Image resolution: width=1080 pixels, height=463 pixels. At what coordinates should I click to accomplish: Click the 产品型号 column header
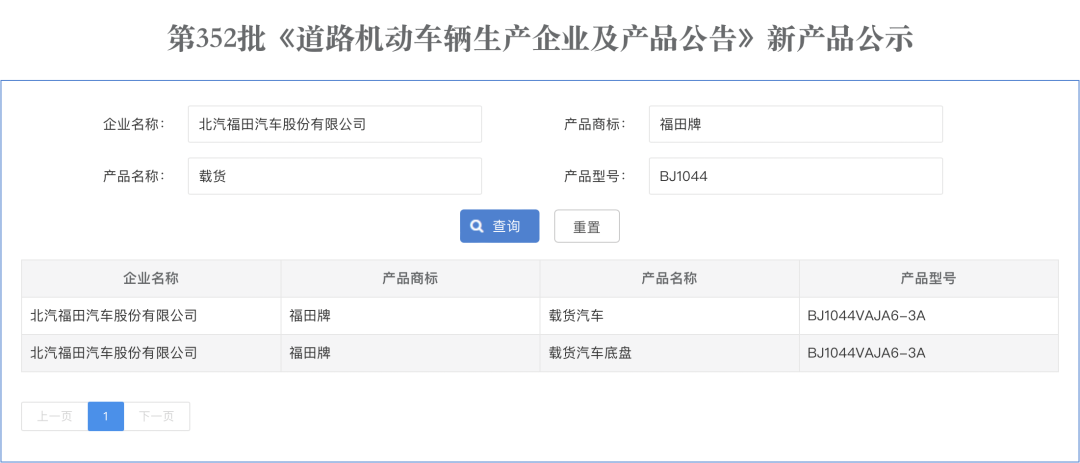coord(929,278)
